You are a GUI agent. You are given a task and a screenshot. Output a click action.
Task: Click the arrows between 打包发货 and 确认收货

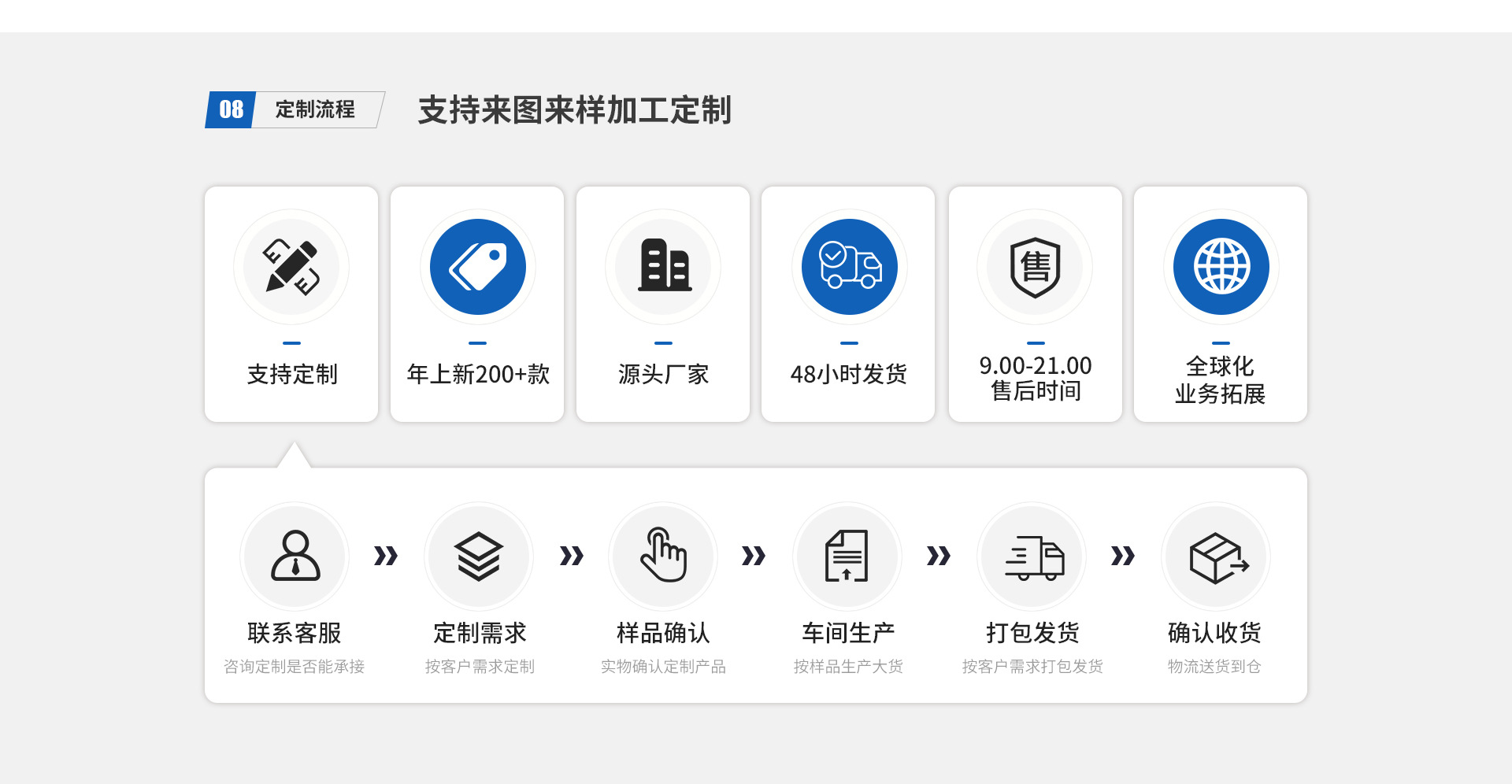(1123, 556)
